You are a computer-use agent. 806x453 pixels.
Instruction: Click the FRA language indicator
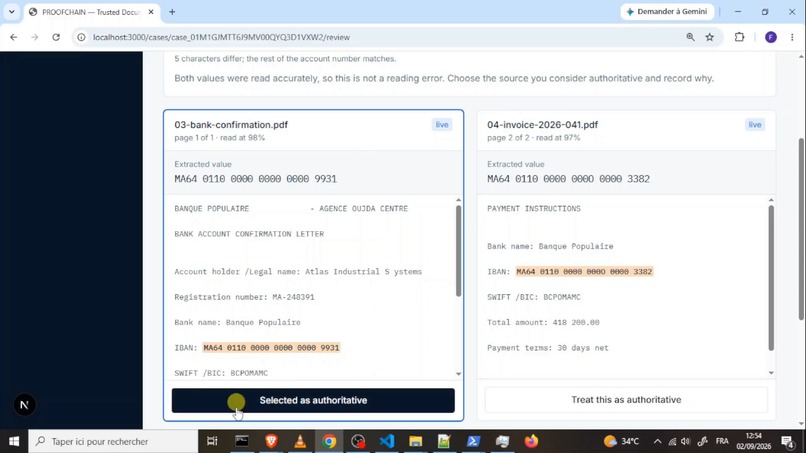pos(722,441)
